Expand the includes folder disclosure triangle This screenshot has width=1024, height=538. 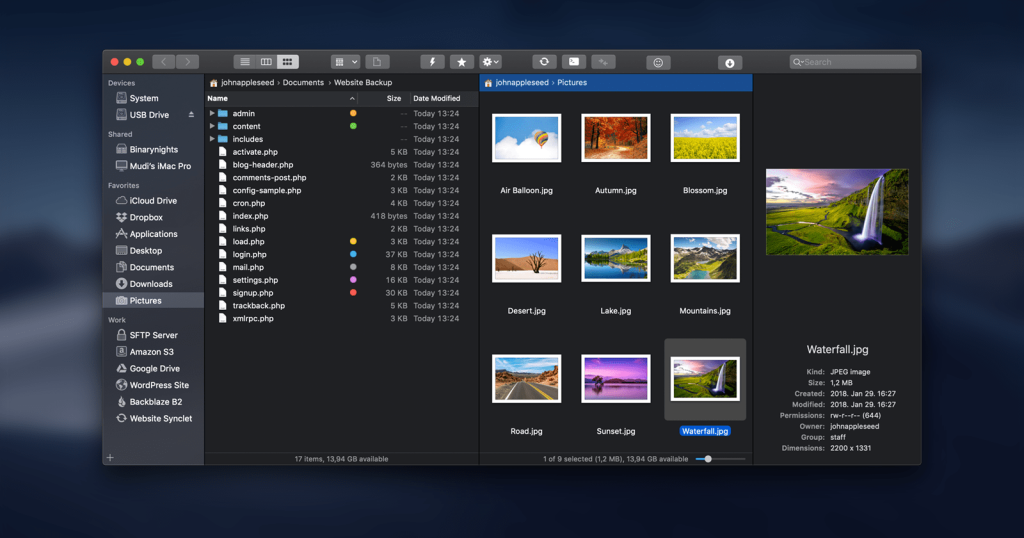pos(212,139)
